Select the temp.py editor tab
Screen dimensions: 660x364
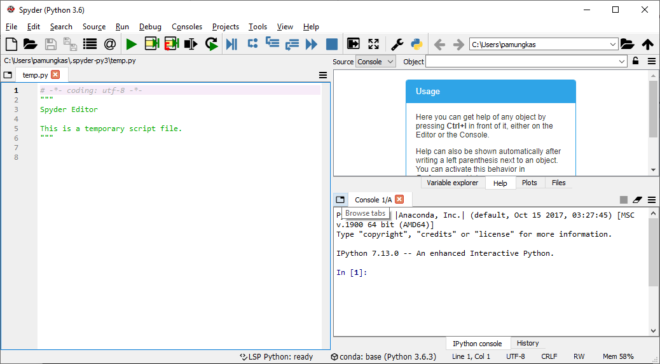[x=35, y=75]
